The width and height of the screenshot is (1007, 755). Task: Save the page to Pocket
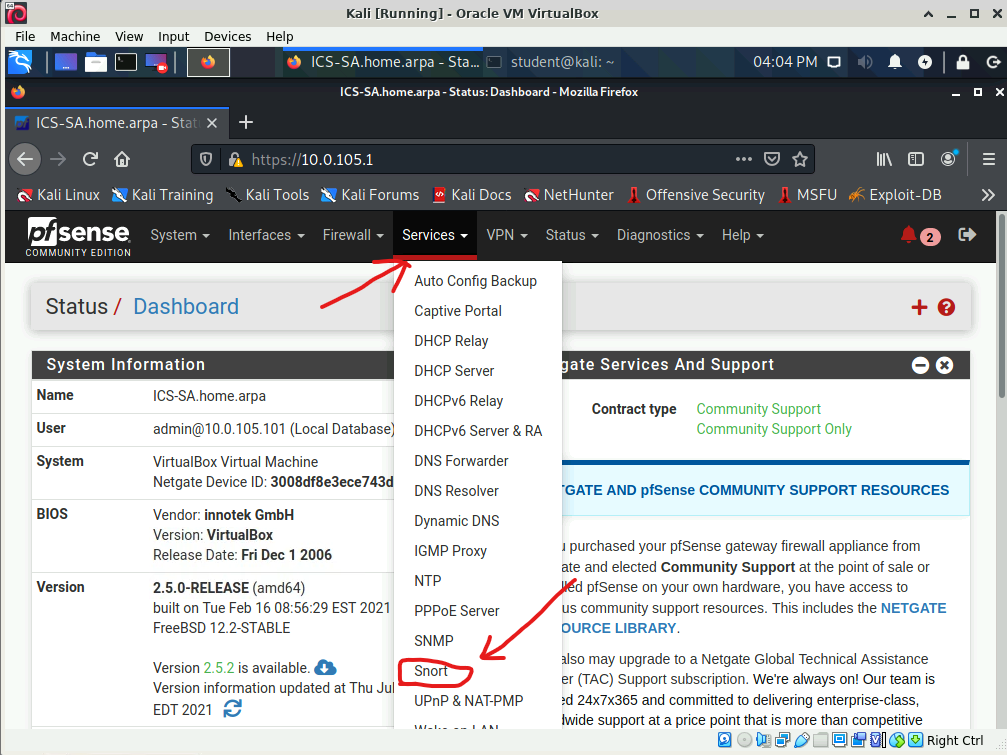[x=772, y=159]
